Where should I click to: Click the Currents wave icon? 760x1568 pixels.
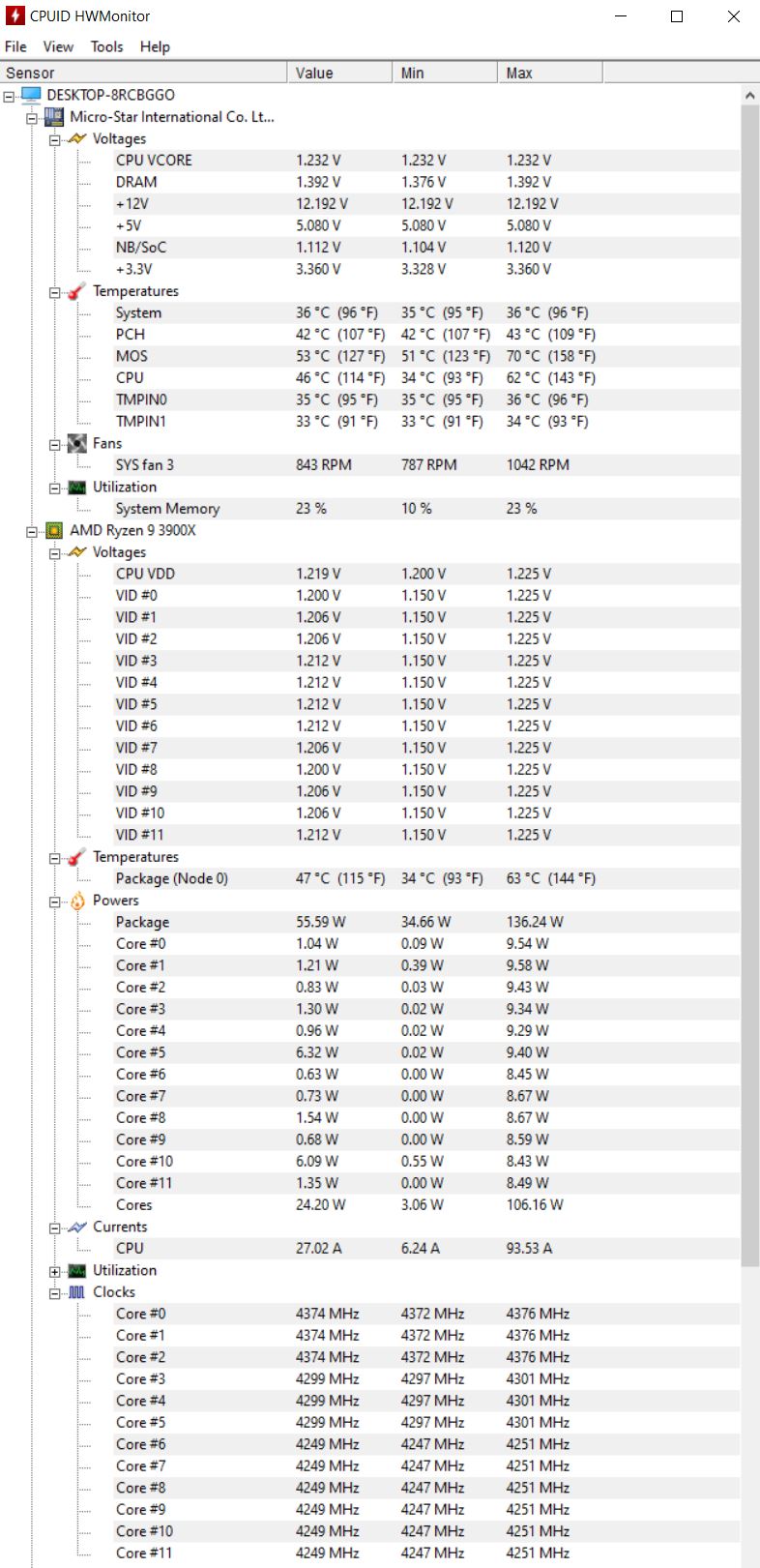click(77, 1227)
